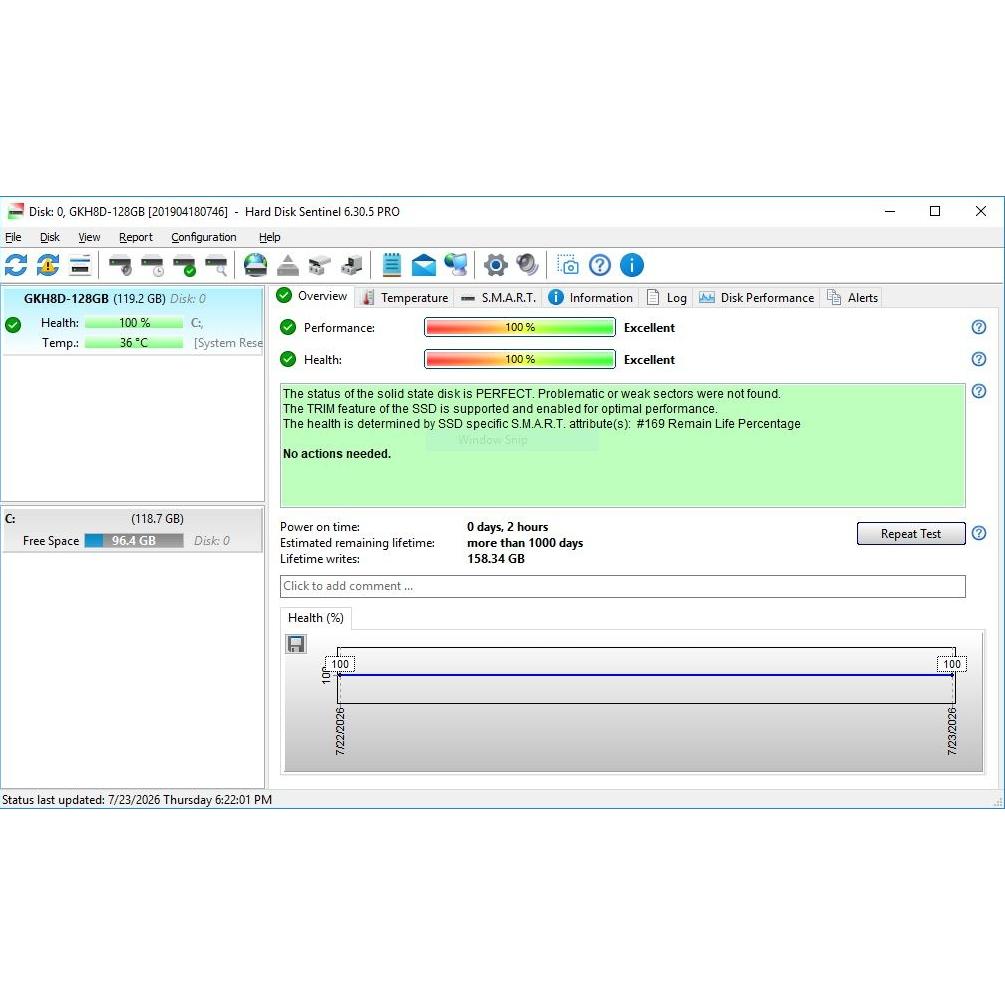Open preferences with the gear icon
Viewport: 1005px width, 1005px height.
pyautogui.click(x=495, y=265)
